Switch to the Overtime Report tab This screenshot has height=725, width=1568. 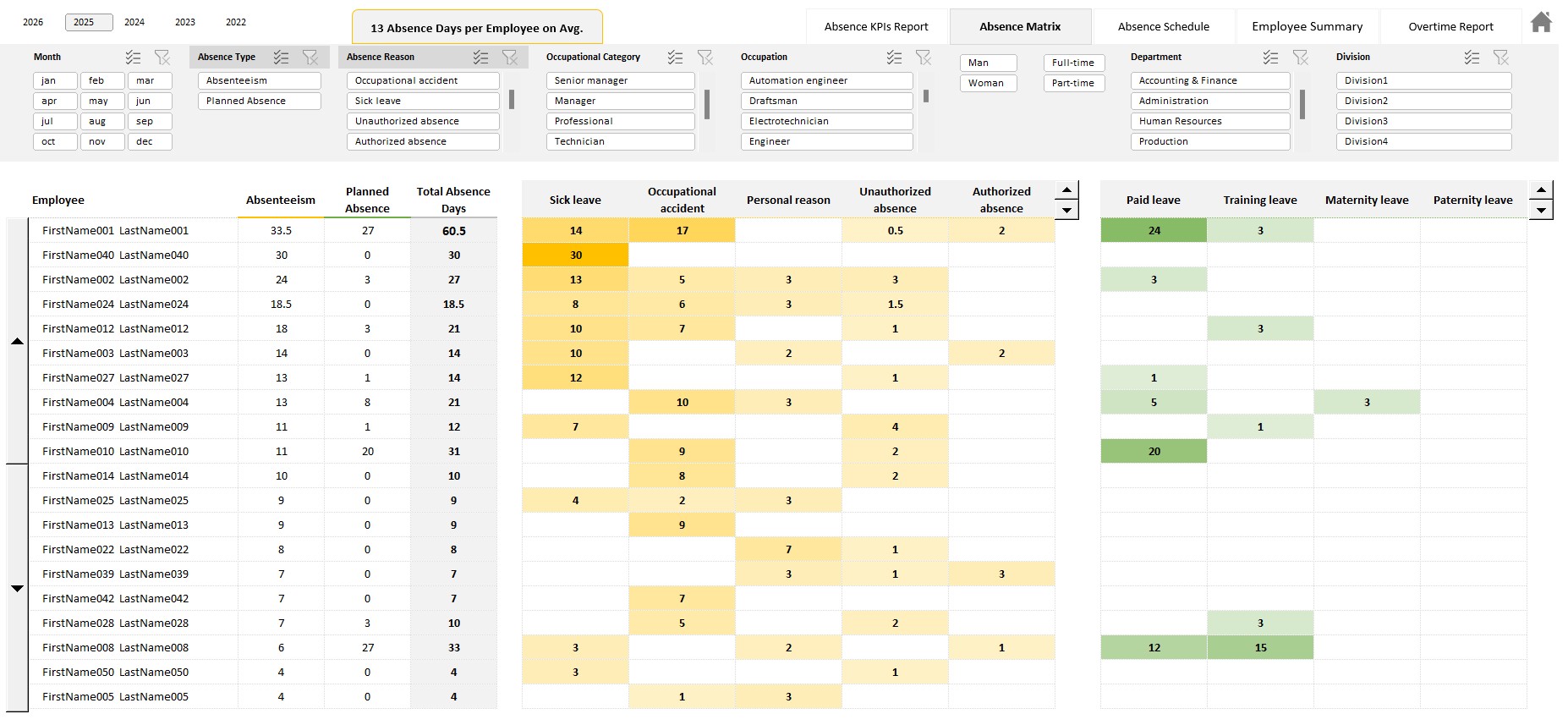(x=1450, y=27)
